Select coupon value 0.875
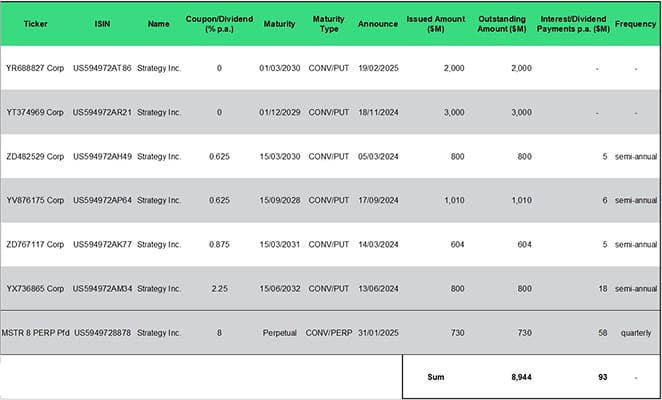The width and height of the screenshot is (662, 400). pyautogui.click(x=219, y=244)
